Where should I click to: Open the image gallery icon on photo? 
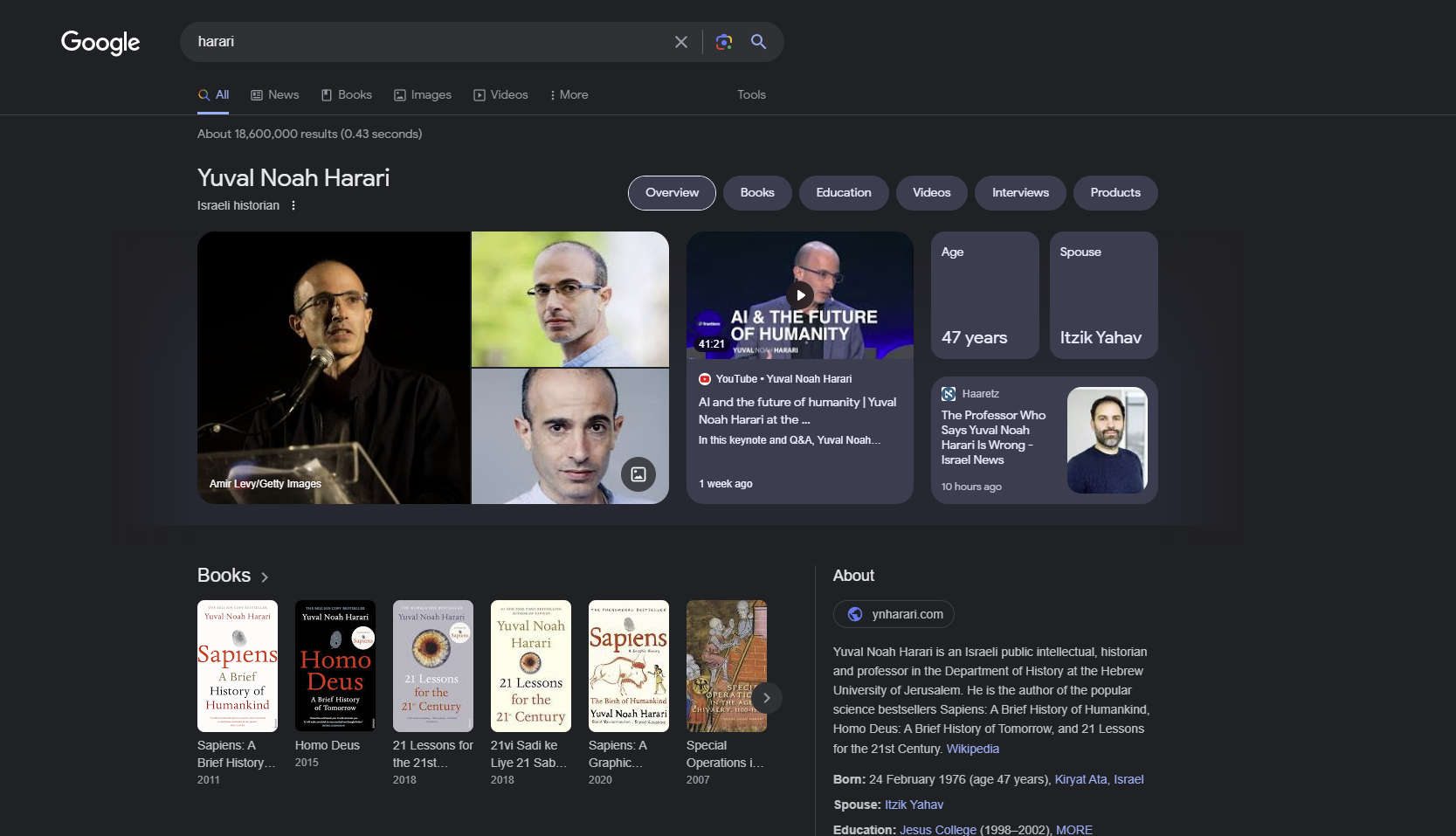coord(638,474)
